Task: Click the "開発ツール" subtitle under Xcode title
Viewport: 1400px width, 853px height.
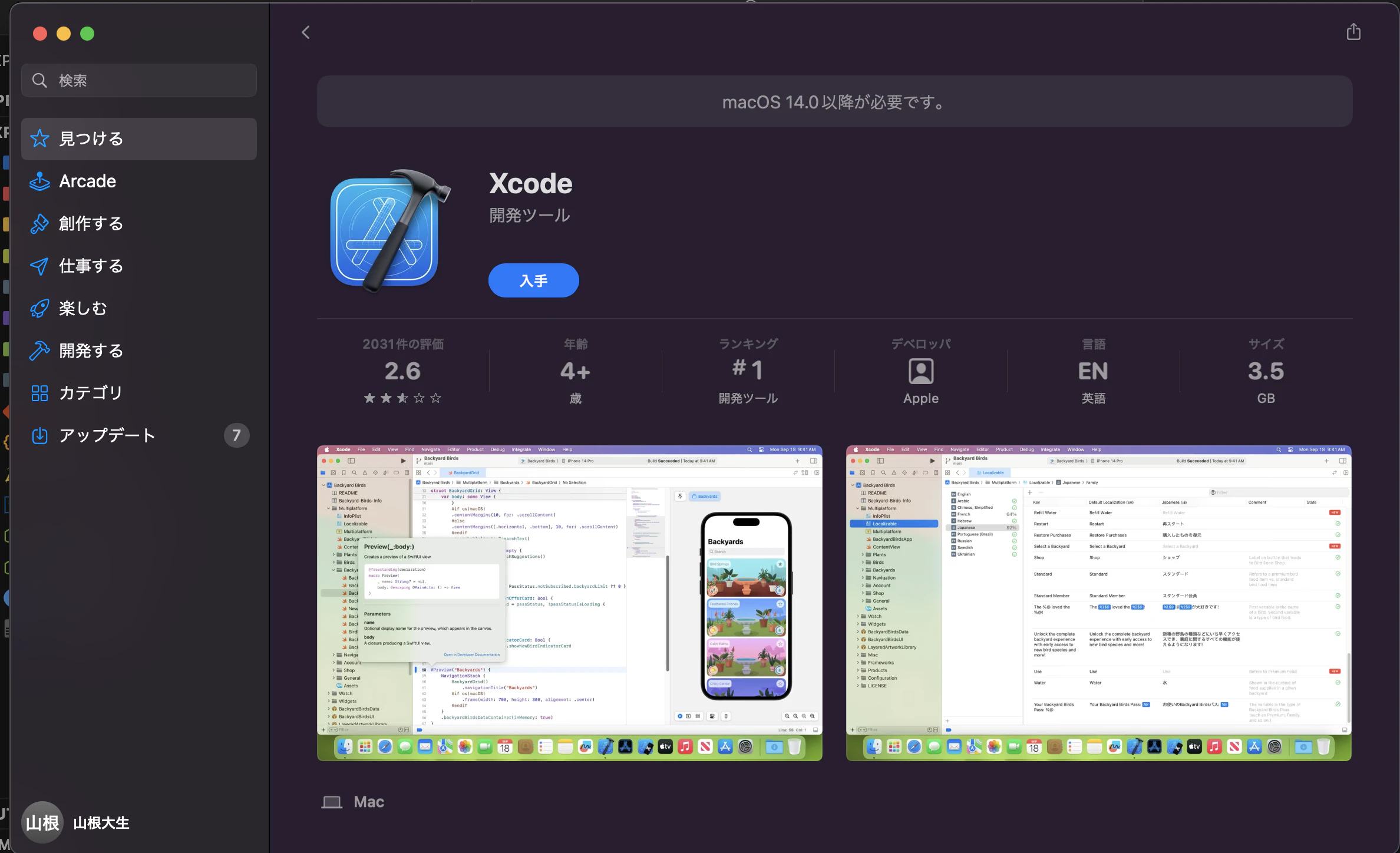Action: [530, 215]
